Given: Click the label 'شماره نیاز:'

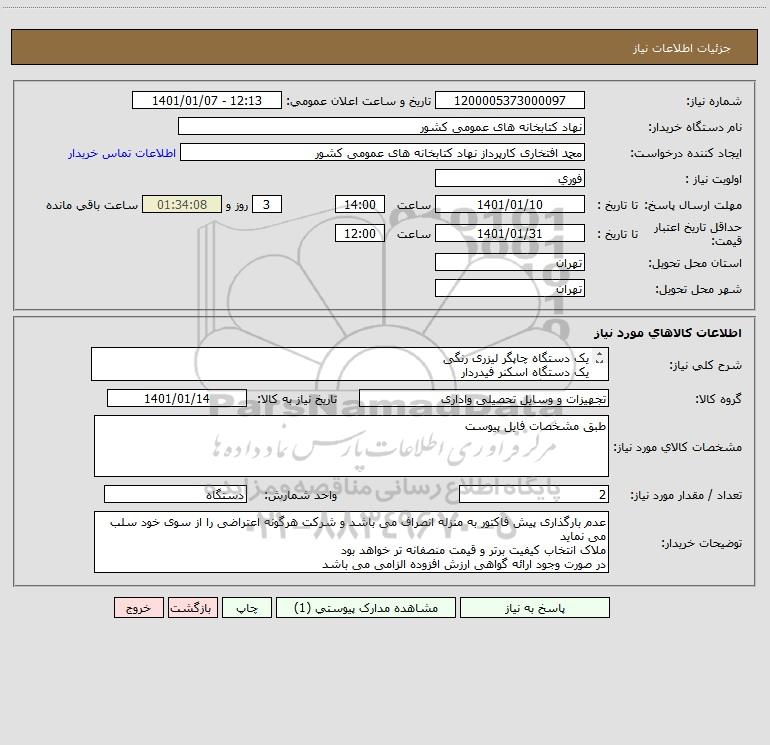Looking at the screenshot, I should click(x=714, y=101).
